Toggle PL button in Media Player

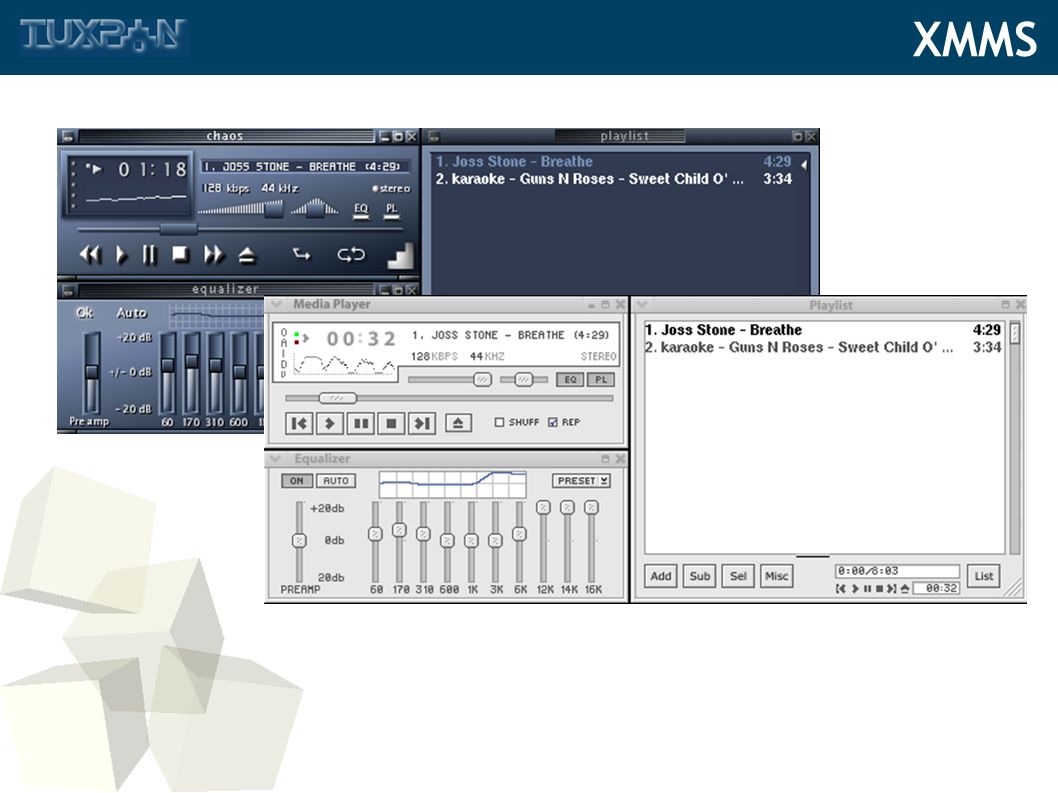coord(601,379)
